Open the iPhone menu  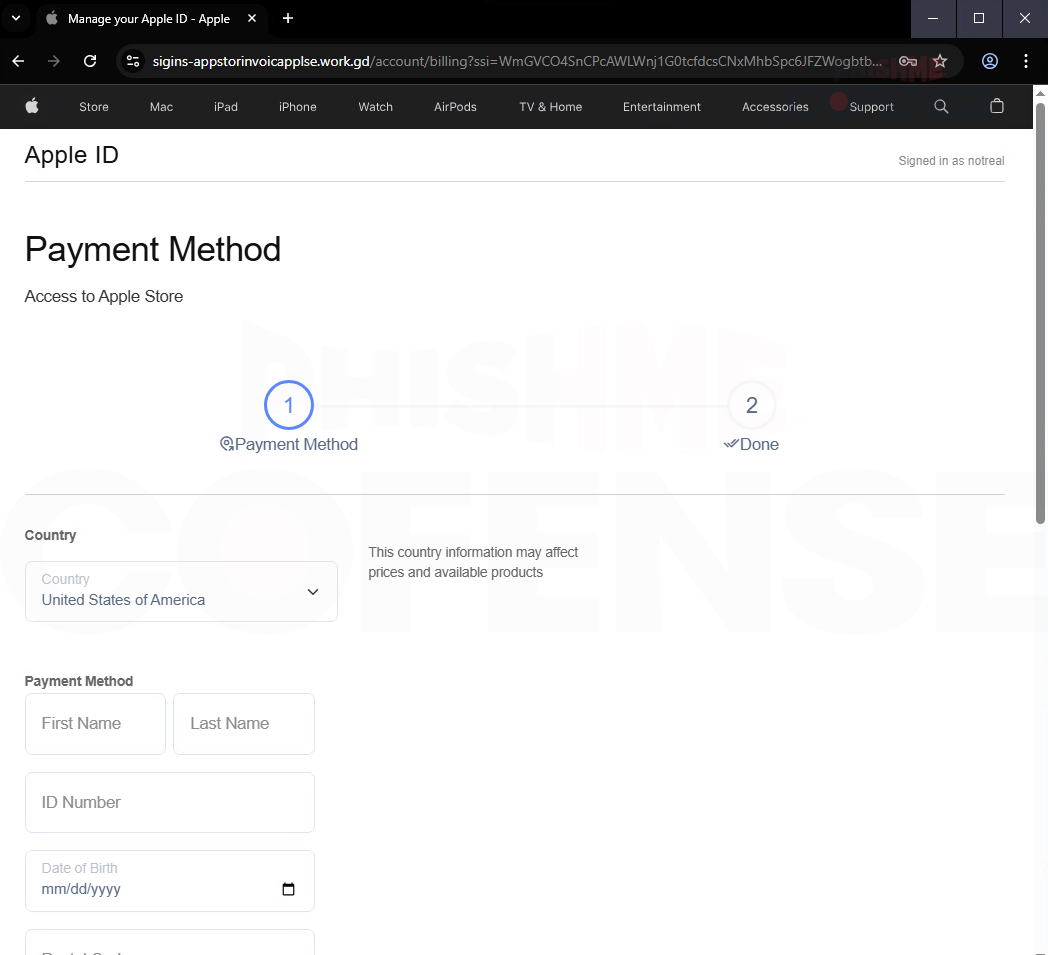297,107
